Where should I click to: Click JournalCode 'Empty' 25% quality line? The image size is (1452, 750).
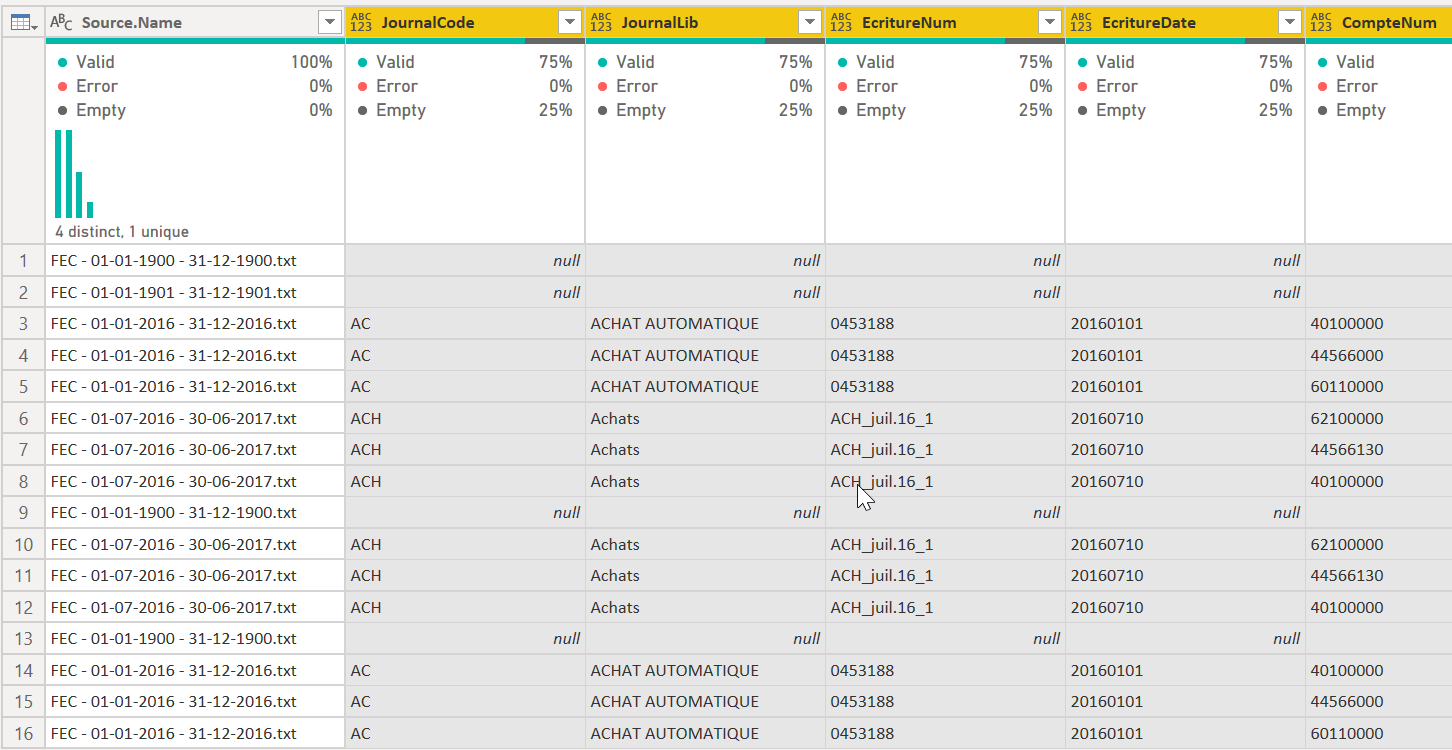(x=465, y=110)
